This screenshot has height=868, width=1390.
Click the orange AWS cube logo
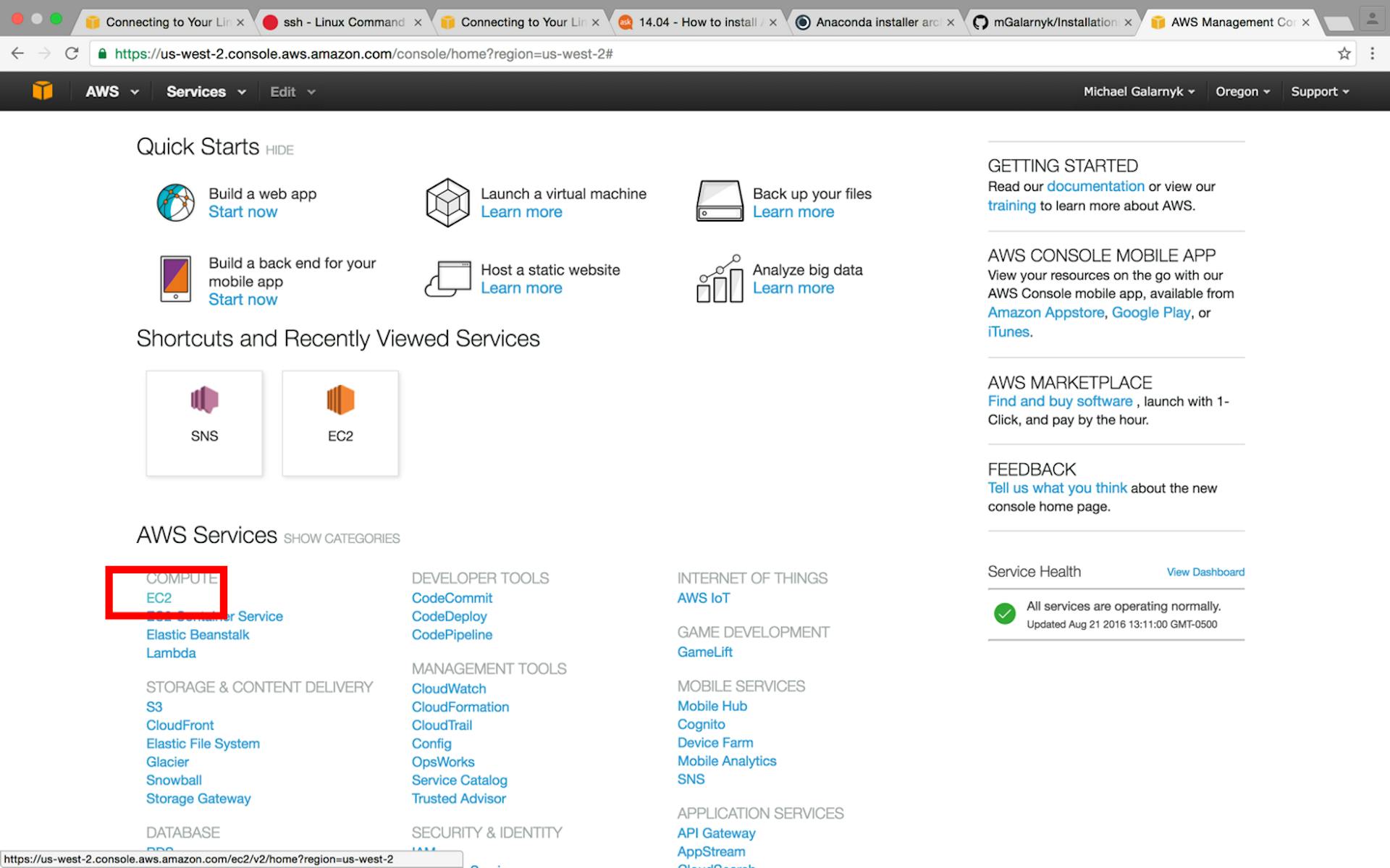tap(43, 90)
